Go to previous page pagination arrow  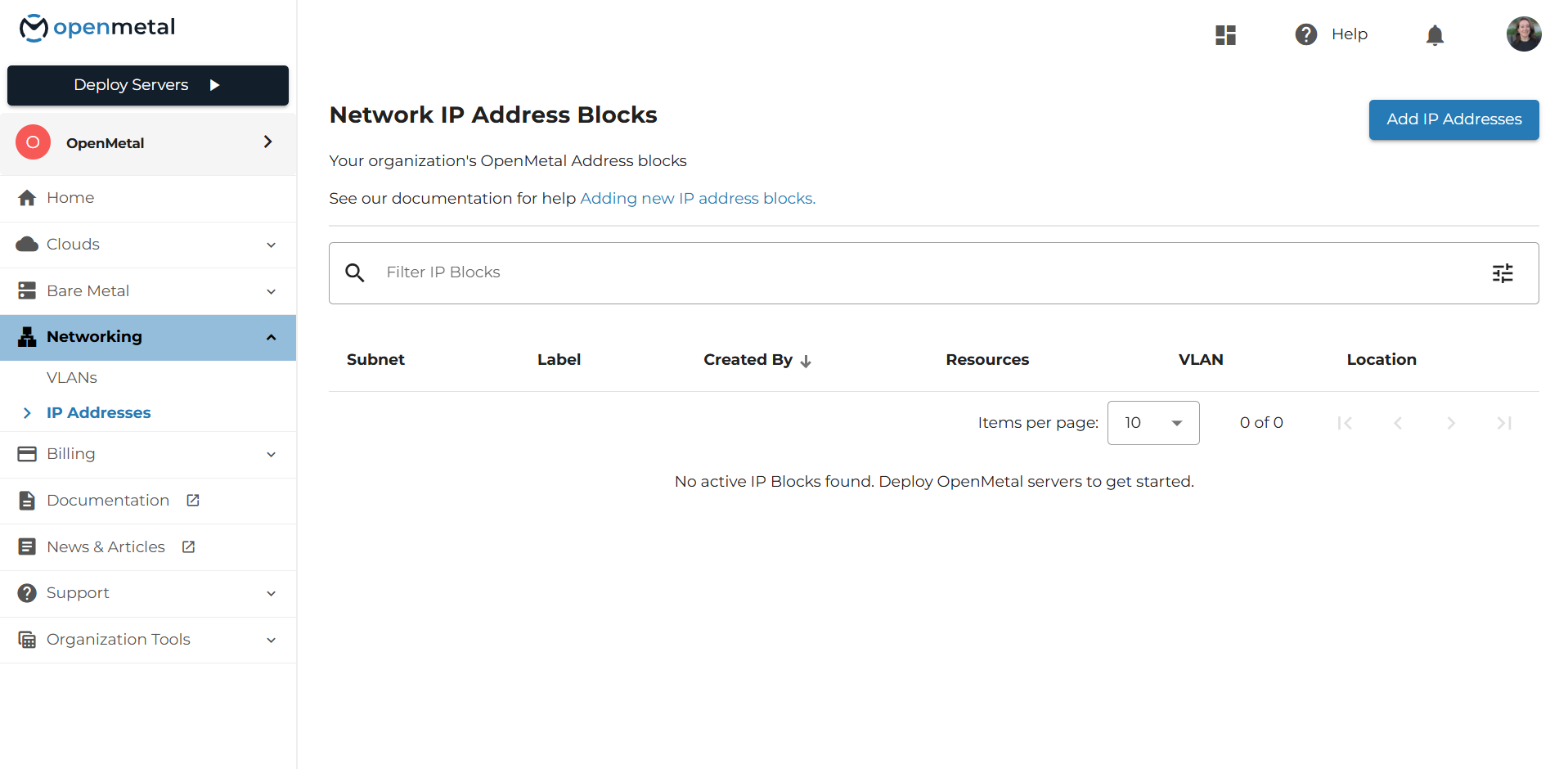pyautogui.click(x=1398, y=423)
